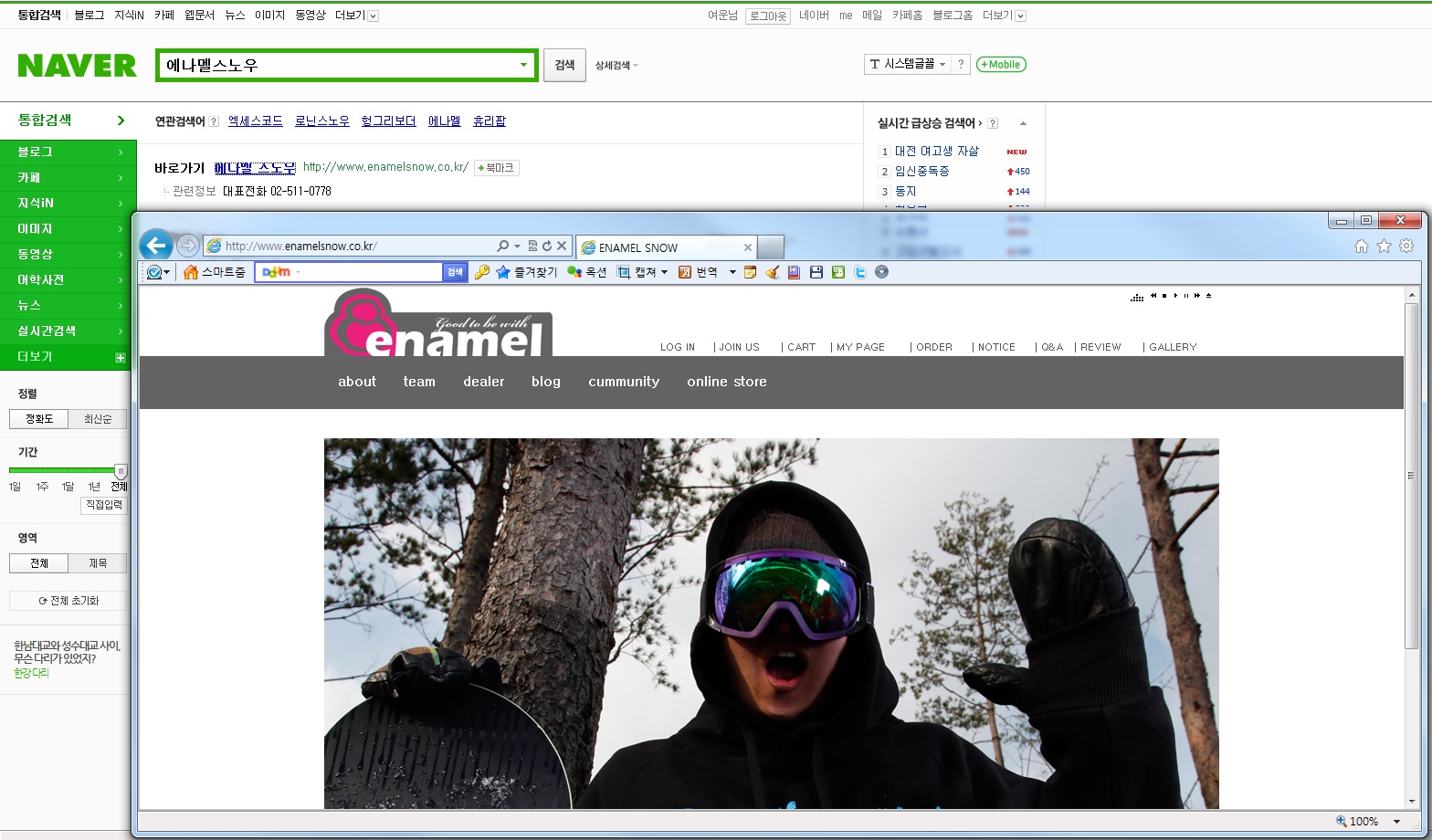This screenshot has height=840, width=1432.
Task: Click the address bar search magnifier icon
Action: point(502,247)
